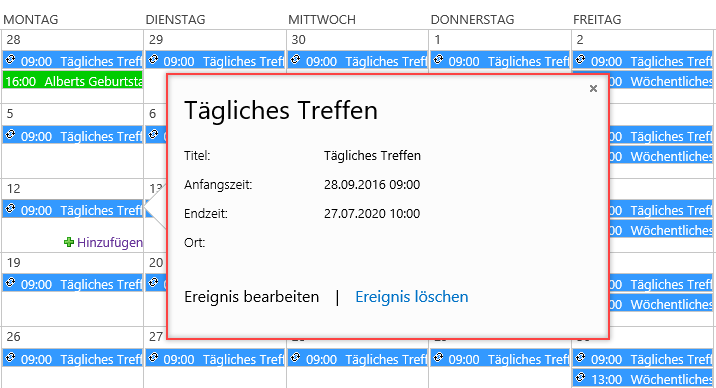Click recurrence icon on Thursday 1 daily meeting
This screenshot has height=388, width=716.
click(438, 60)
